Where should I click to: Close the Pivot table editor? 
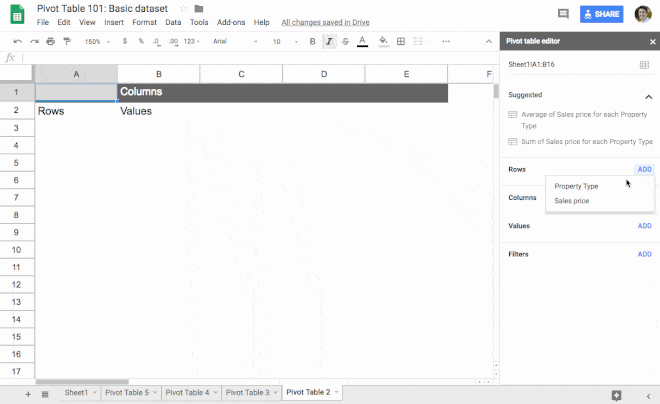(652, 42)
